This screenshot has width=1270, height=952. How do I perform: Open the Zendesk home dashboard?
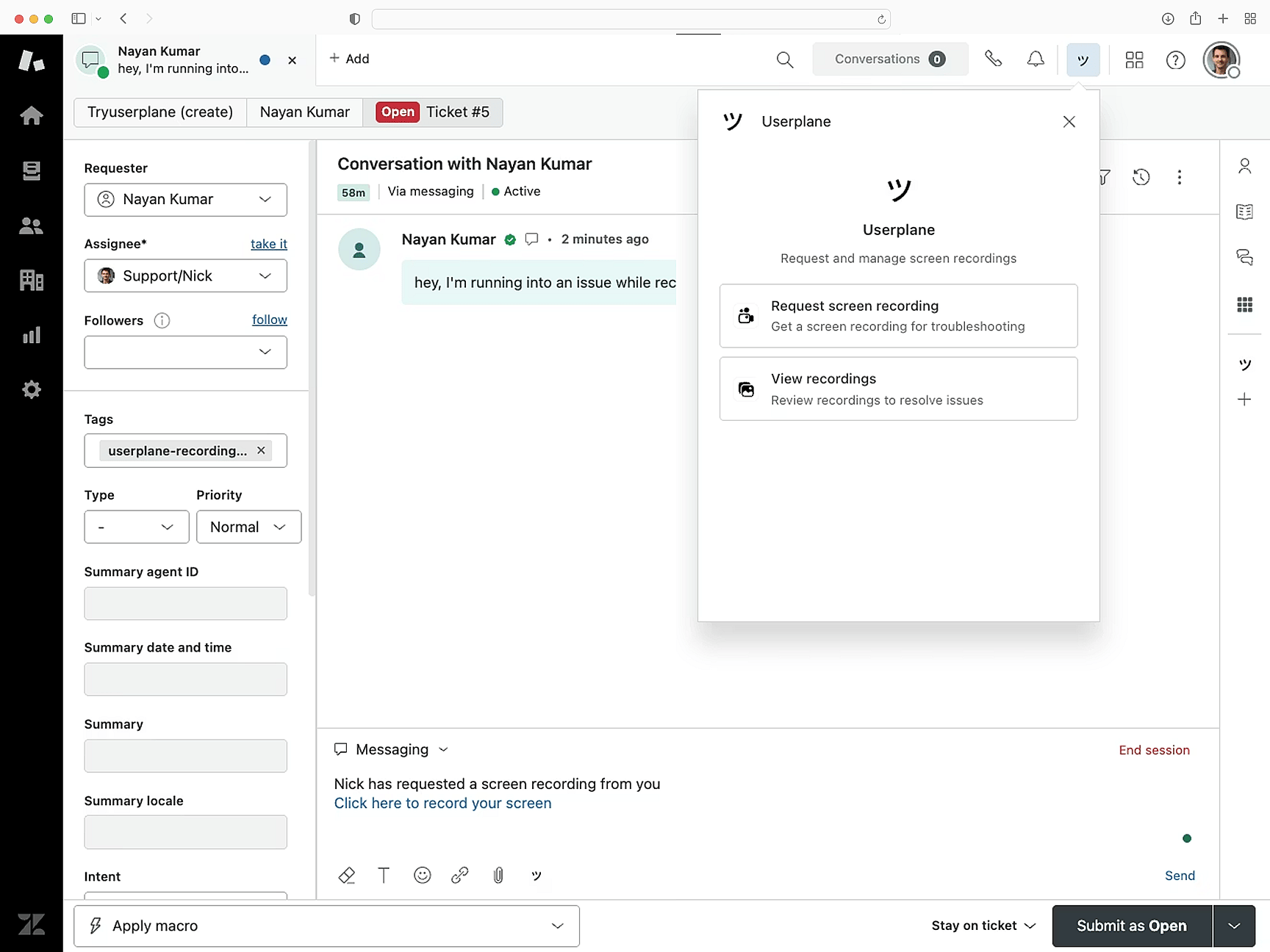coord(32,115)
